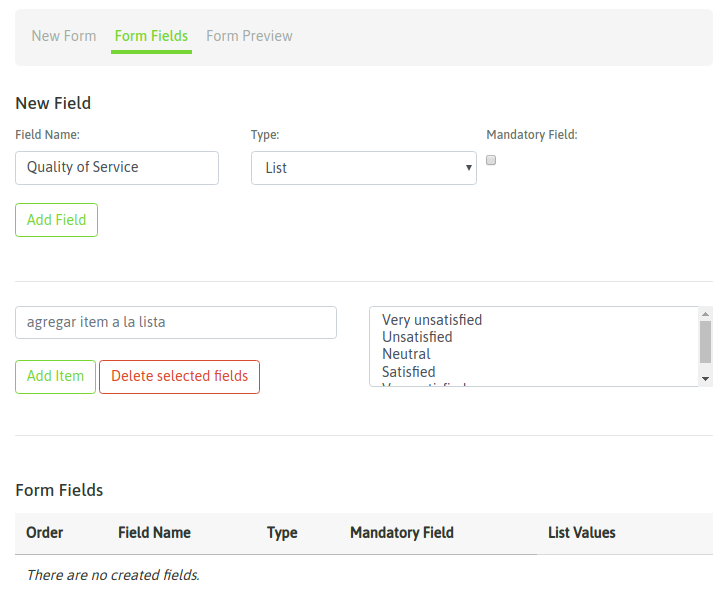Click the list box scrollbar thumb
This screenshot has width=722, height=593.
[x=705, y=342]
